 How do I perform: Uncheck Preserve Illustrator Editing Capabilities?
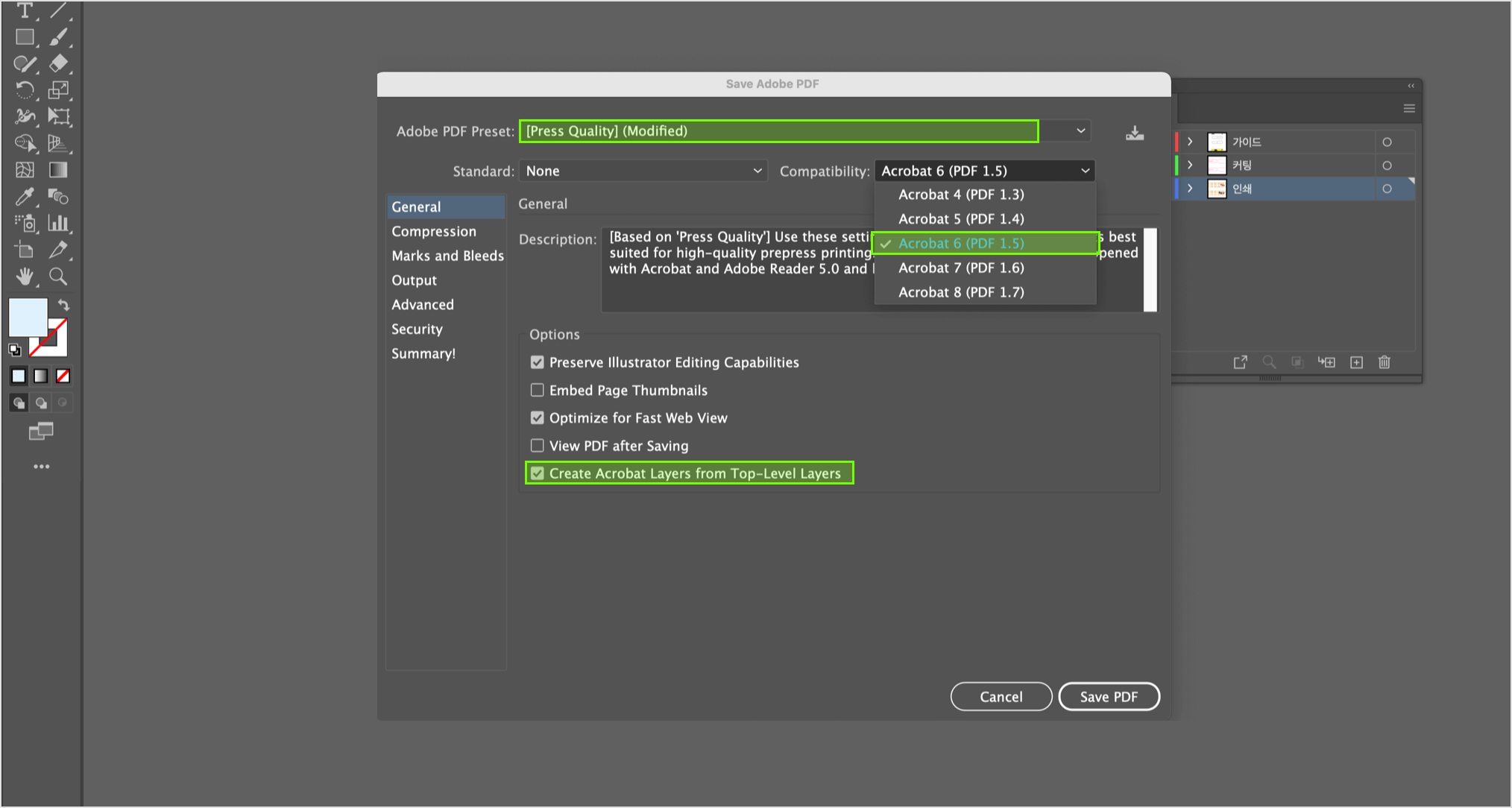(537, 362)
